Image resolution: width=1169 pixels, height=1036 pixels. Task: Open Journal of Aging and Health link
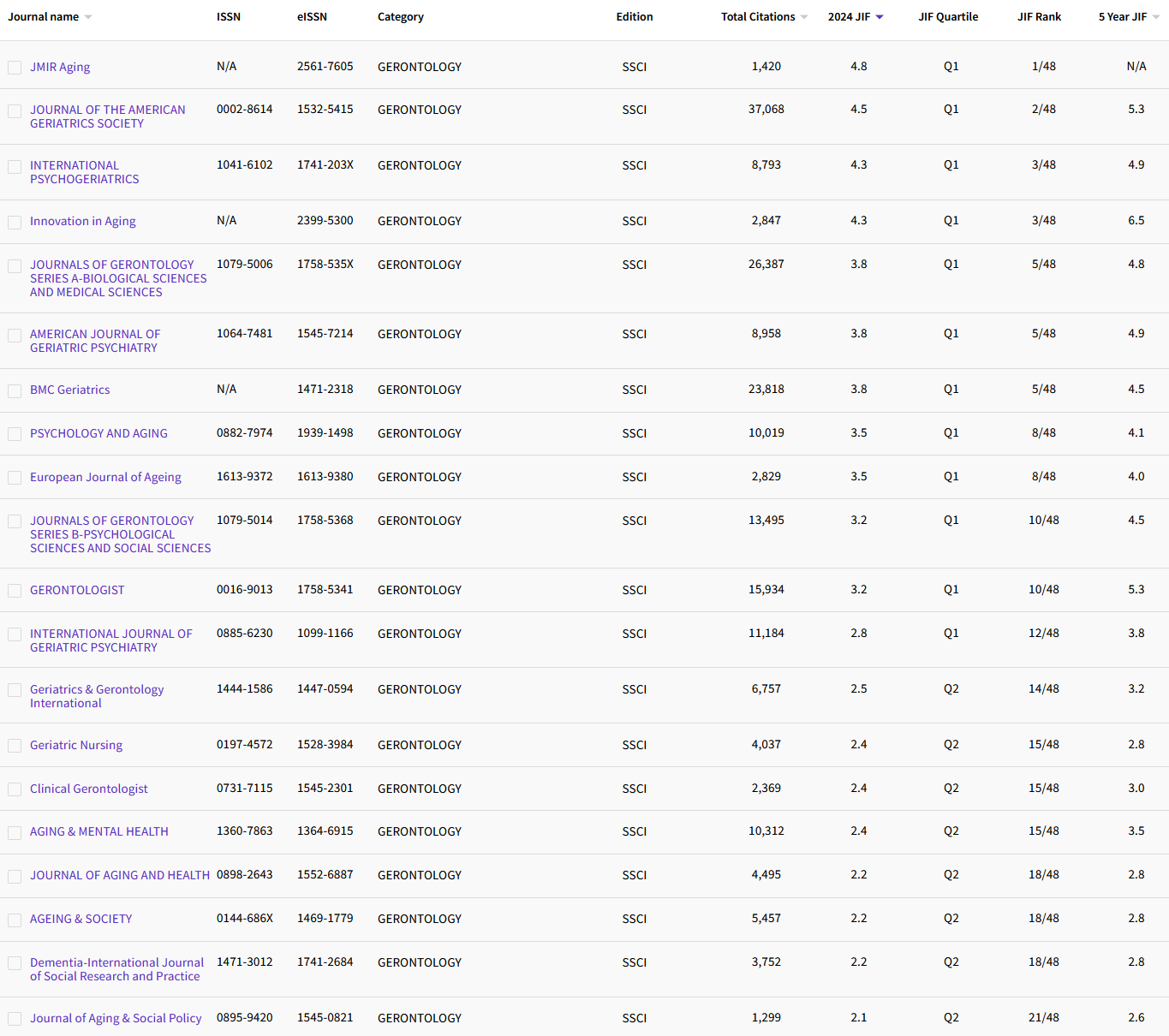[x=120, y=875]
